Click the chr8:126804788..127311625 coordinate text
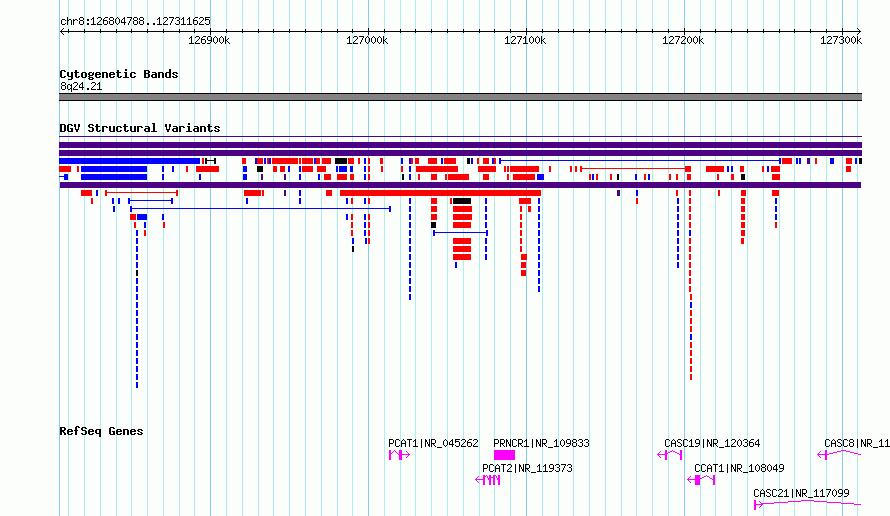 [135, 22]
